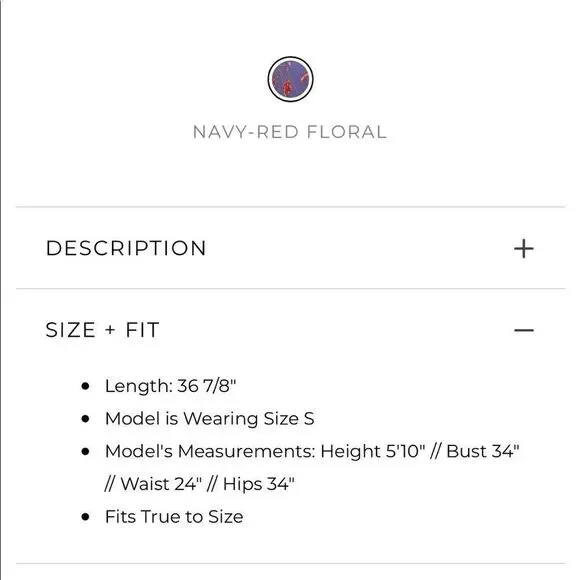Click the Bust 34" measurement
Screen dimensions: 580x580
coord(483,451)
